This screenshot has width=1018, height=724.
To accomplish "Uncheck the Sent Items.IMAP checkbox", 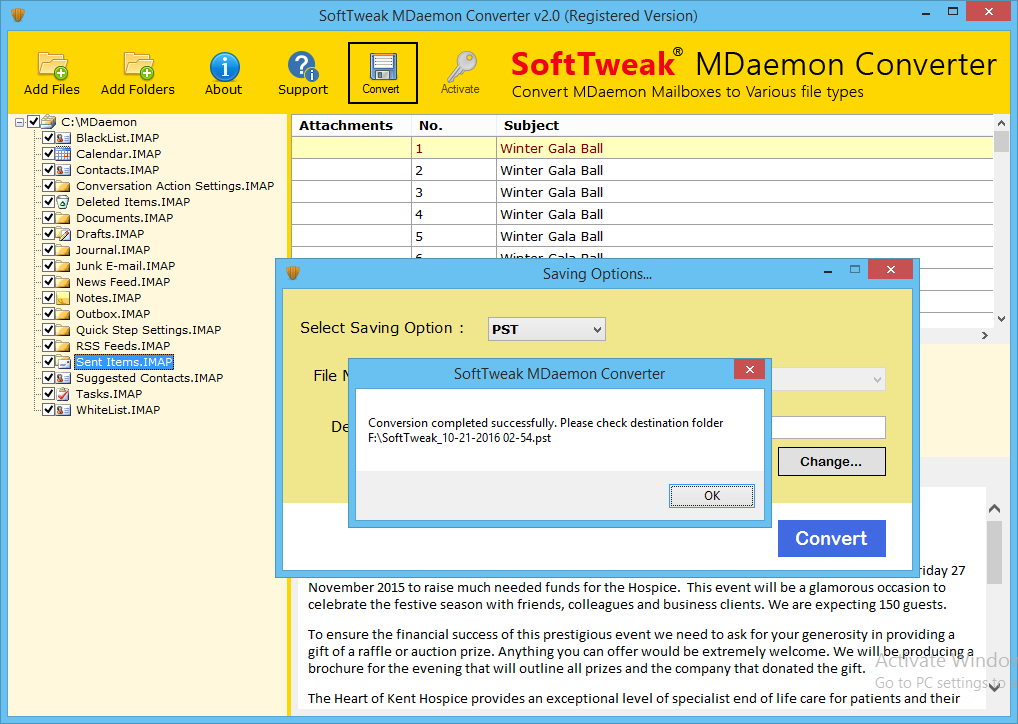I will tap(48, 362).
